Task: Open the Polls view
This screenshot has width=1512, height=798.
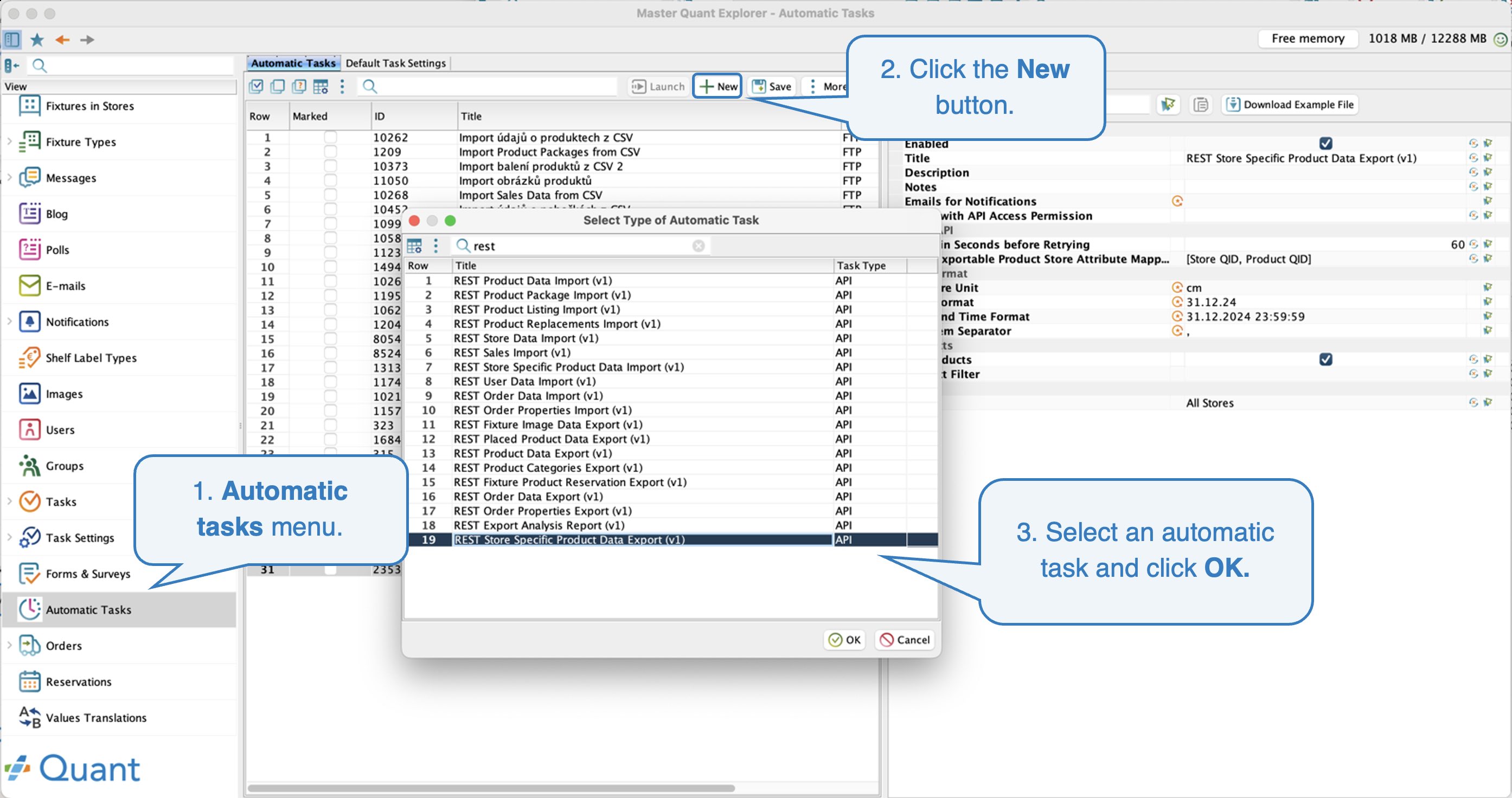Action: [57, 250]
